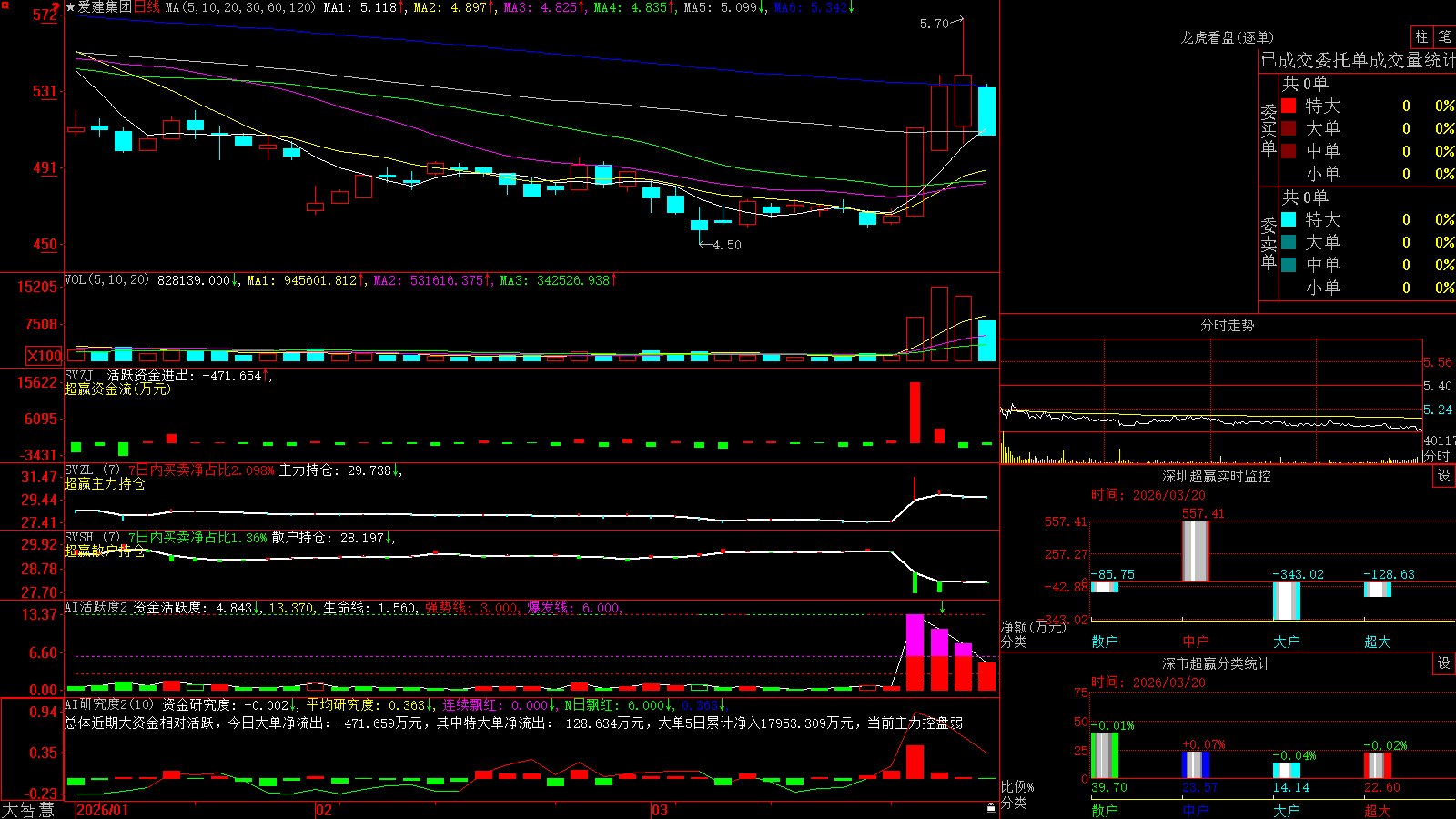
Task: Open 设 settings for 深市超赢分类统计
Action: 1444,663
